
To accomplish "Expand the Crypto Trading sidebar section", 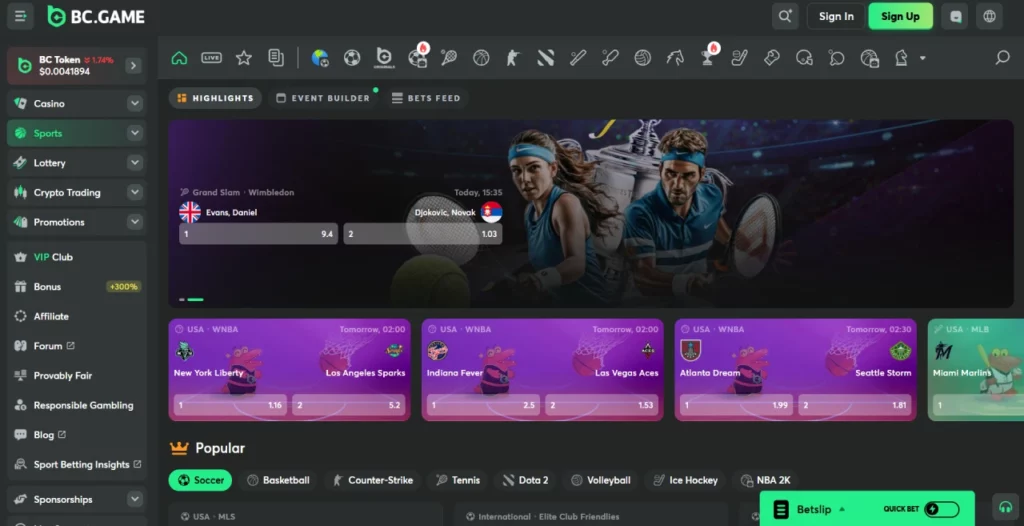I will 135,192.
